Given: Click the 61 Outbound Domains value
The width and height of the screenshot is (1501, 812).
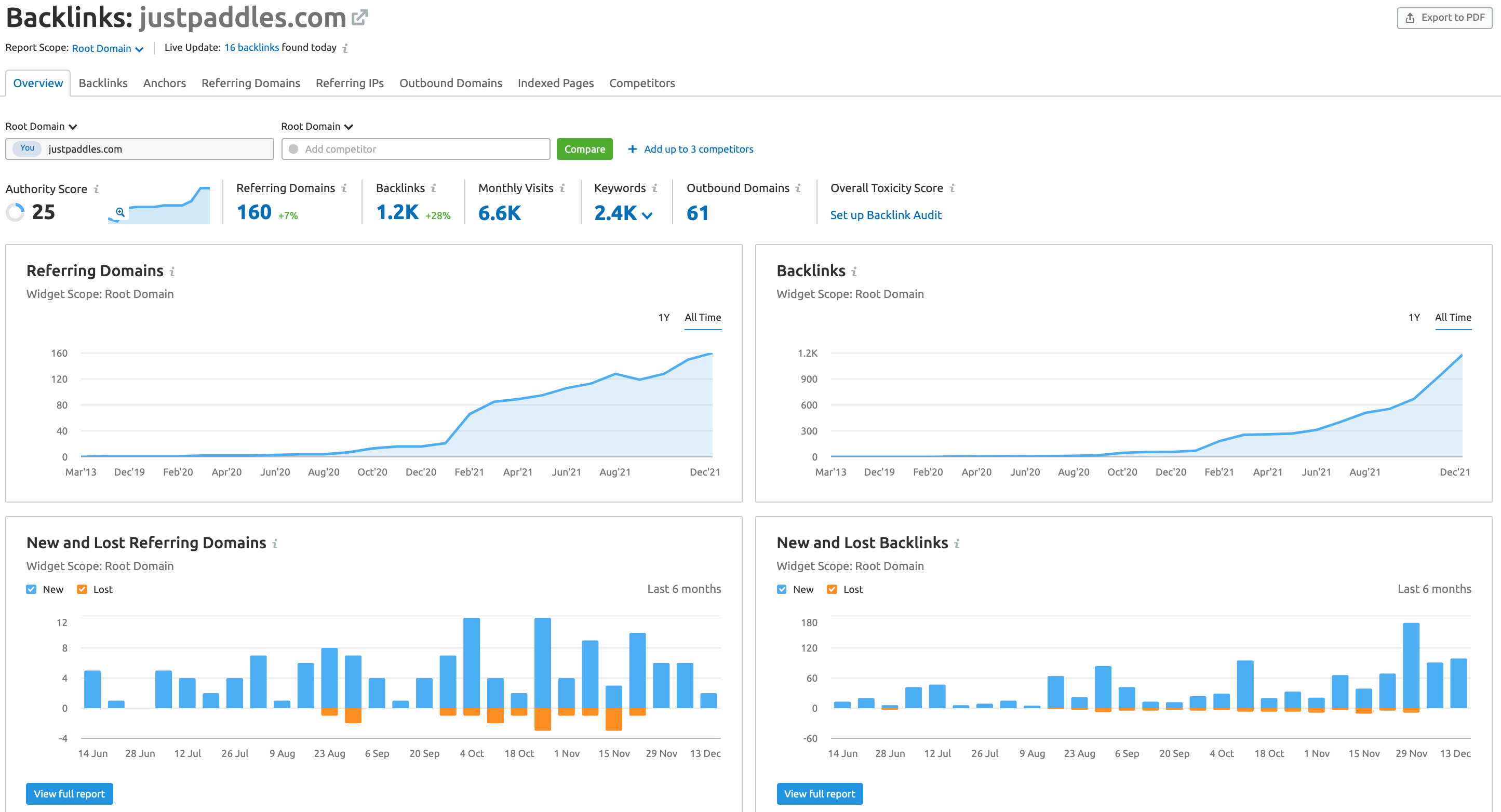Looking at the screenshot, I should 697,213.
